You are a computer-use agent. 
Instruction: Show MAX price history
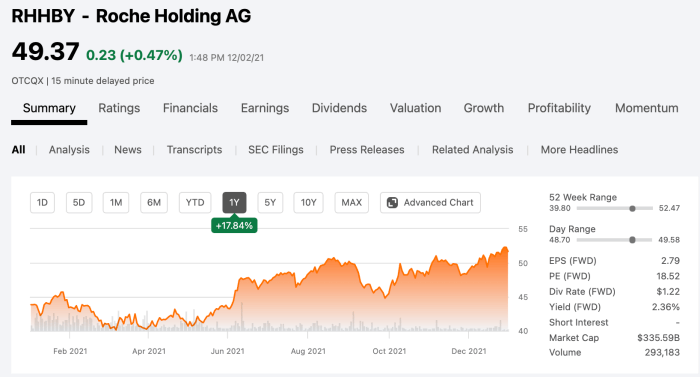(x=352, y=203)
